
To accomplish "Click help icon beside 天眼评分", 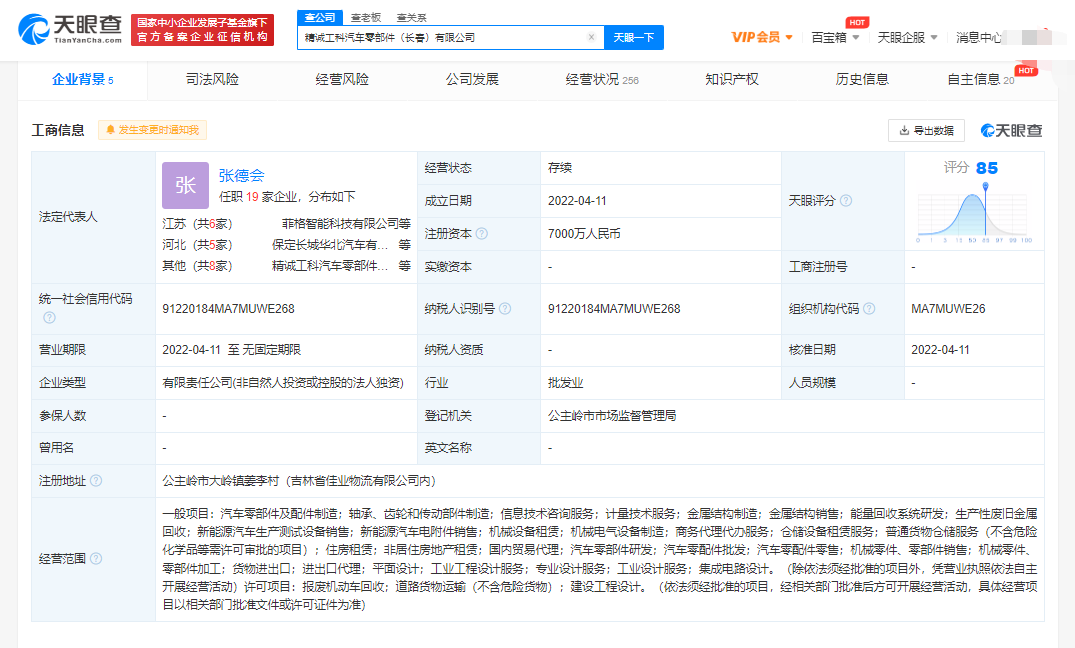I will [x=846, y=200].
